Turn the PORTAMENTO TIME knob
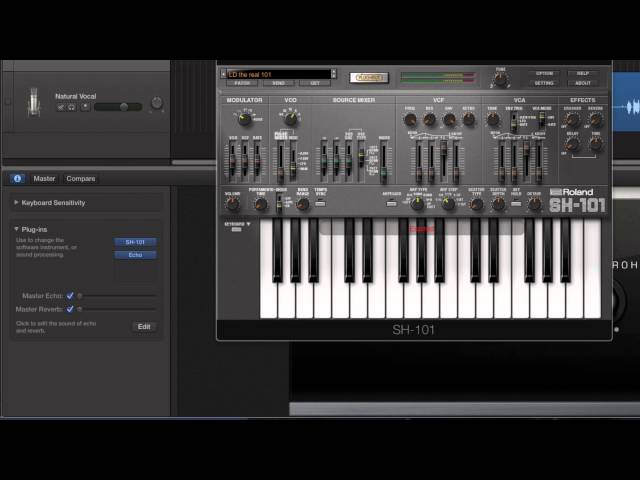The height and width of the screenshot is (480, 640). (x=260, y=204)
